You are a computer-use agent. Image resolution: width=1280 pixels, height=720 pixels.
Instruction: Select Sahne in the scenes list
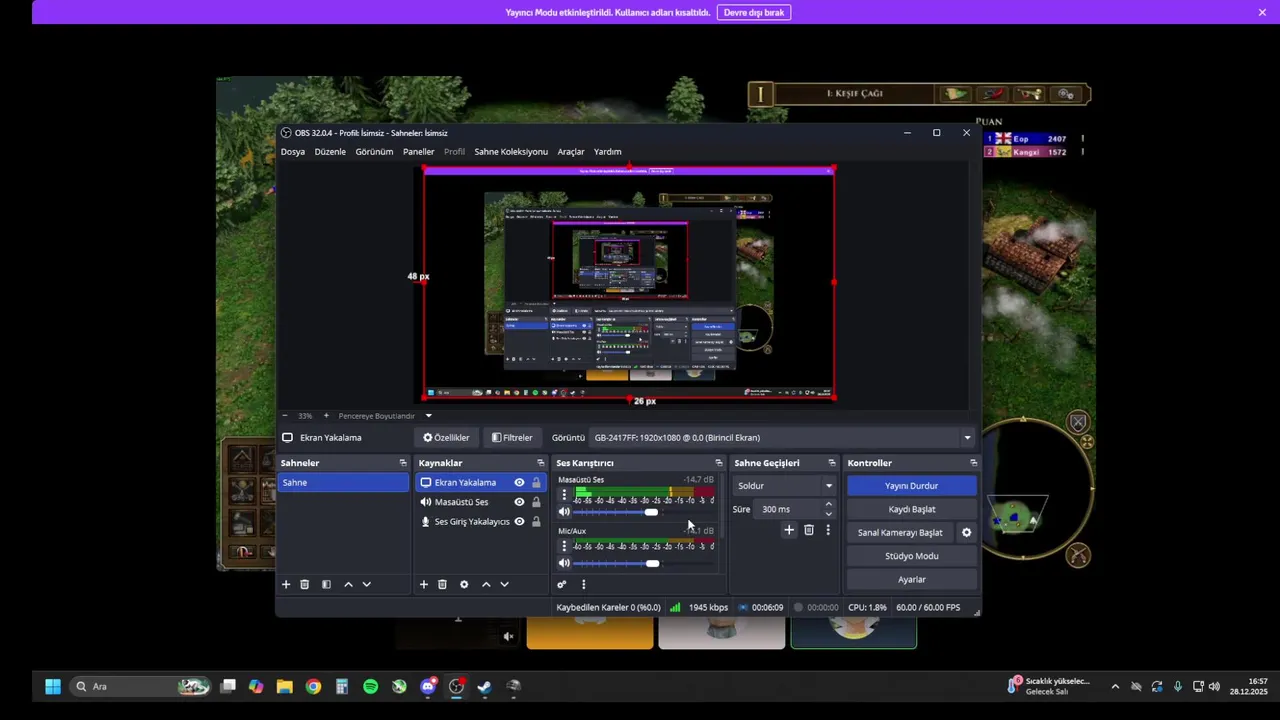[x=343, y=482]
